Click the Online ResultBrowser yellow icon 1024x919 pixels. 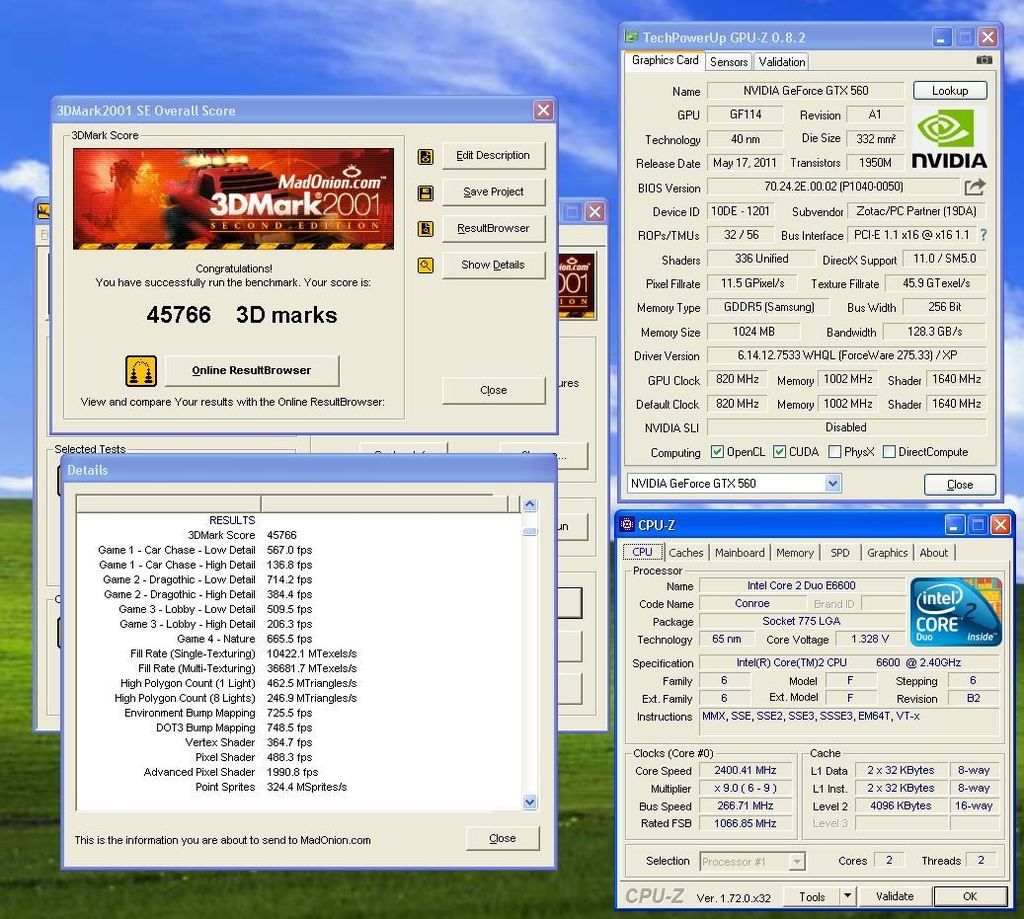pos(141,371)
